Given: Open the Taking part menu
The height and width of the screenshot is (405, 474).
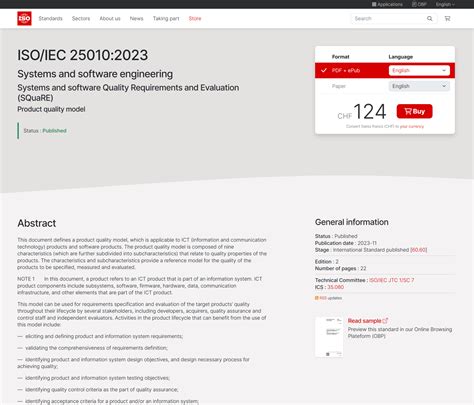Looking at the screenshot, I should [x=166, y=18].
